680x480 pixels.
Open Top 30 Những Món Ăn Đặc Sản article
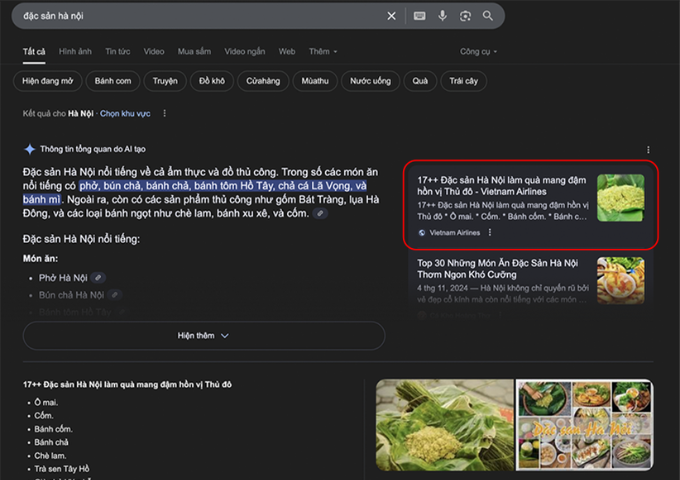(497, 269)
